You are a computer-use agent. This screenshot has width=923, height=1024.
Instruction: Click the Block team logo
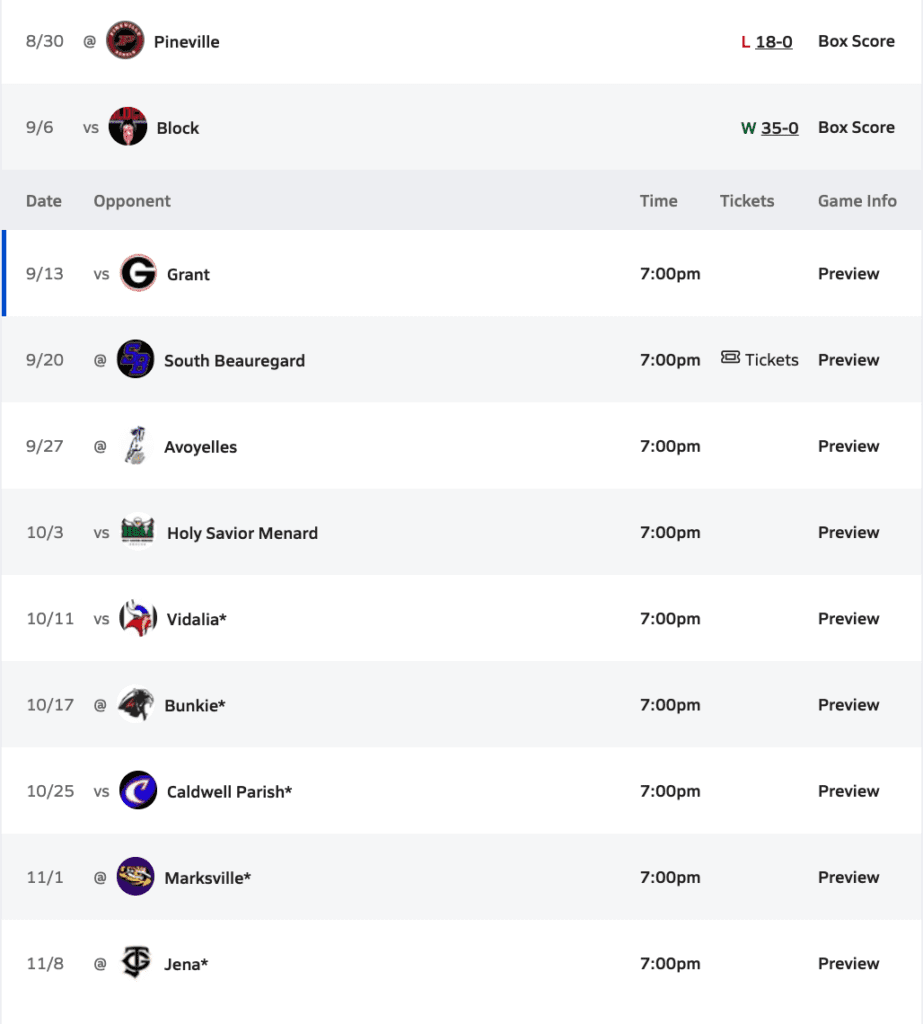click(128, 127)
